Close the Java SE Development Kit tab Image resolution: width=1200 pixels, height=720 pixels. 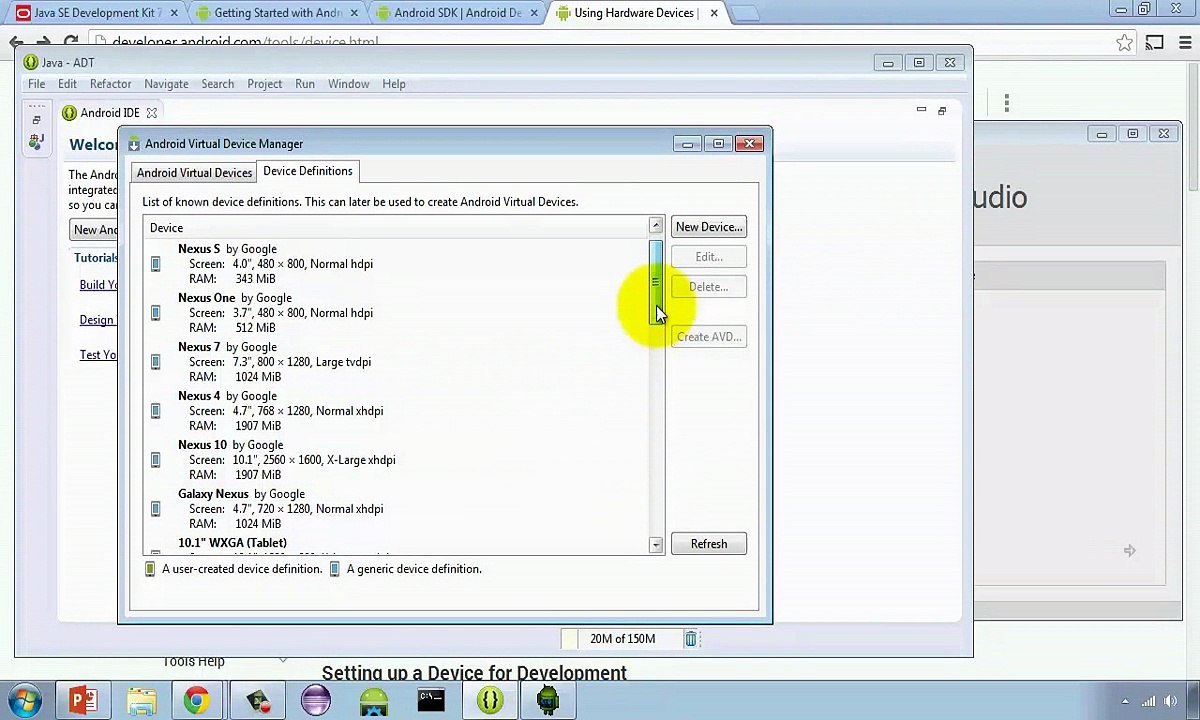(173, 13)
